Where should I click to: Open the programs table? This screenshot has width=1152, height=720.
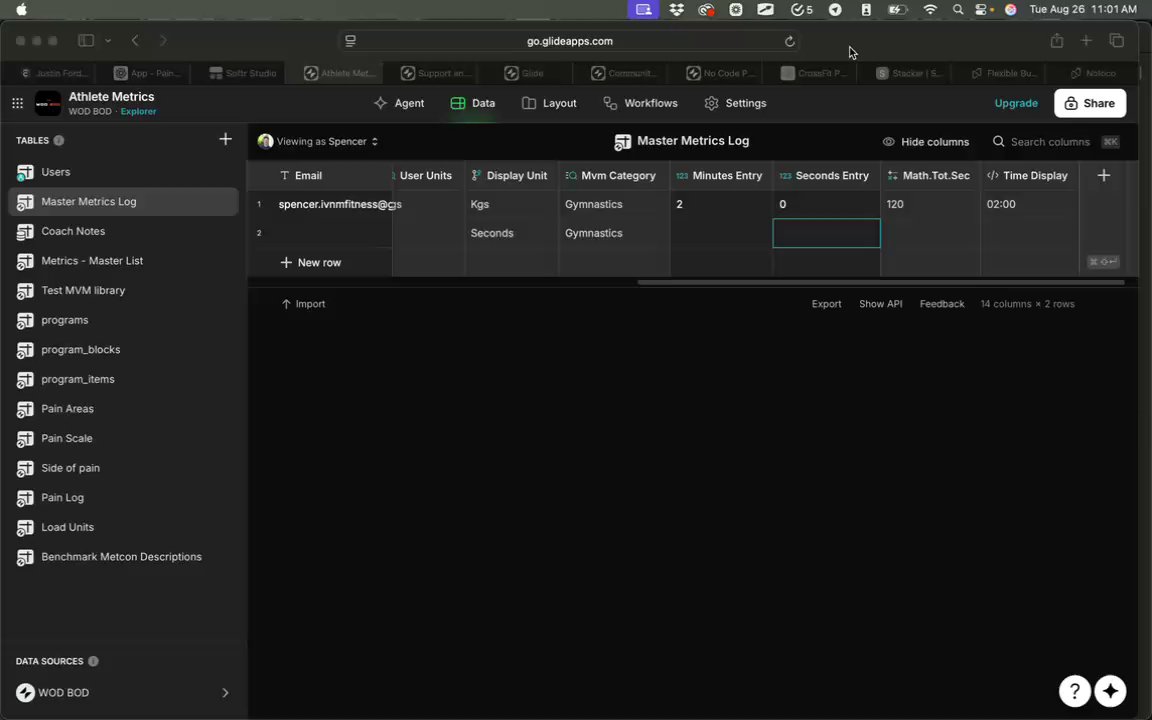click(x=123, y=320)
